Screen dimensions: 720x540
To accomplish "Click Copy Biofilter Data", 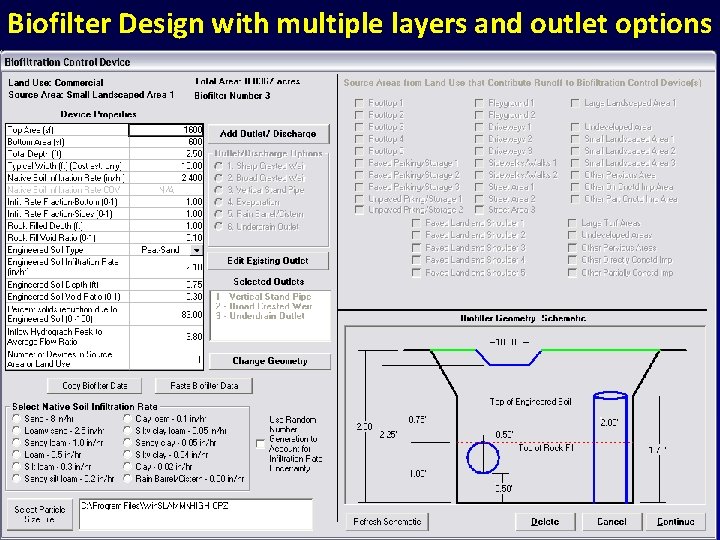I will tap(95, 386).
